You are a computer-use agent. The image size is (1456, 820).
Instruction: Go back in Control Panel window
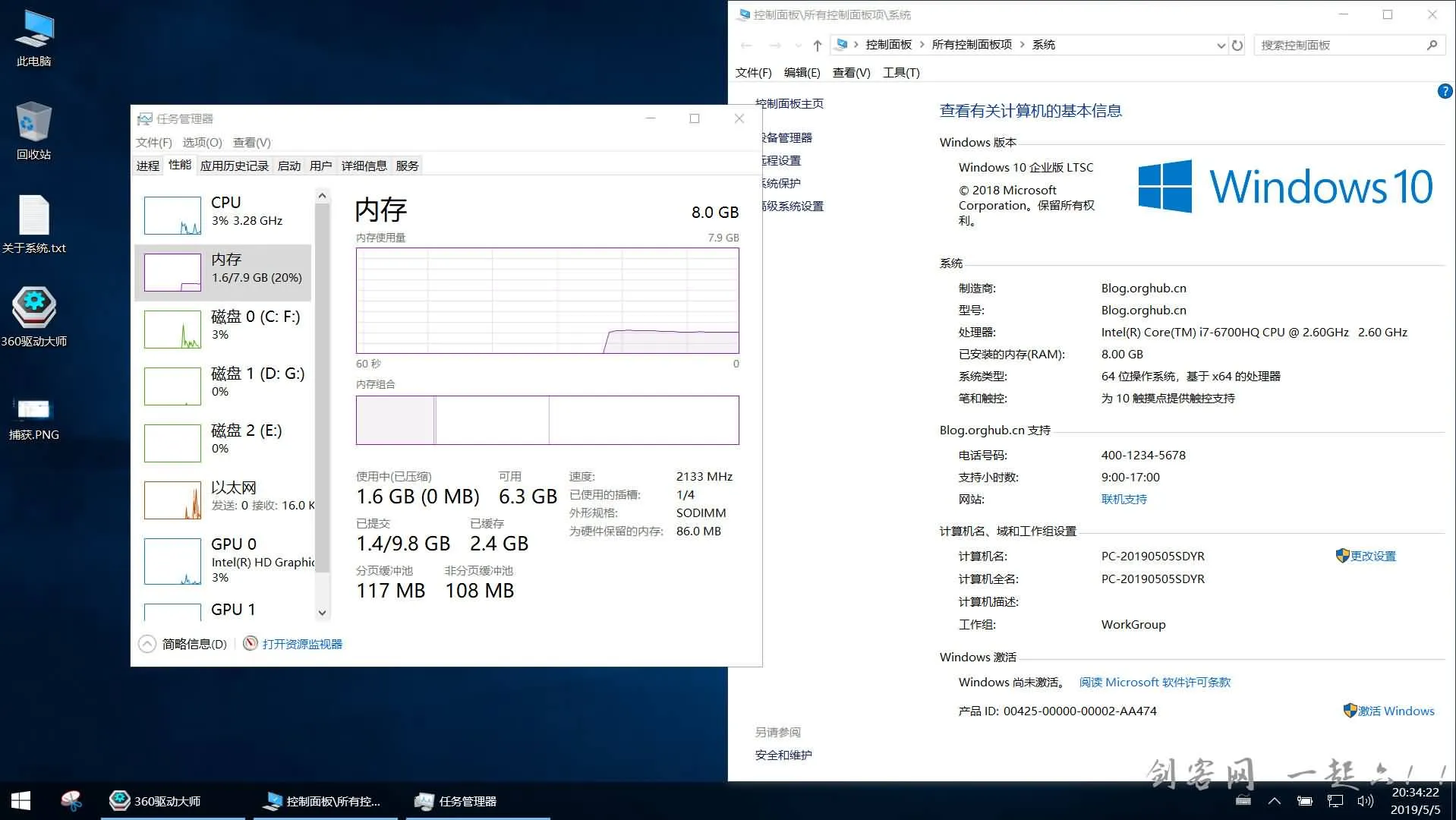point(746,46)
